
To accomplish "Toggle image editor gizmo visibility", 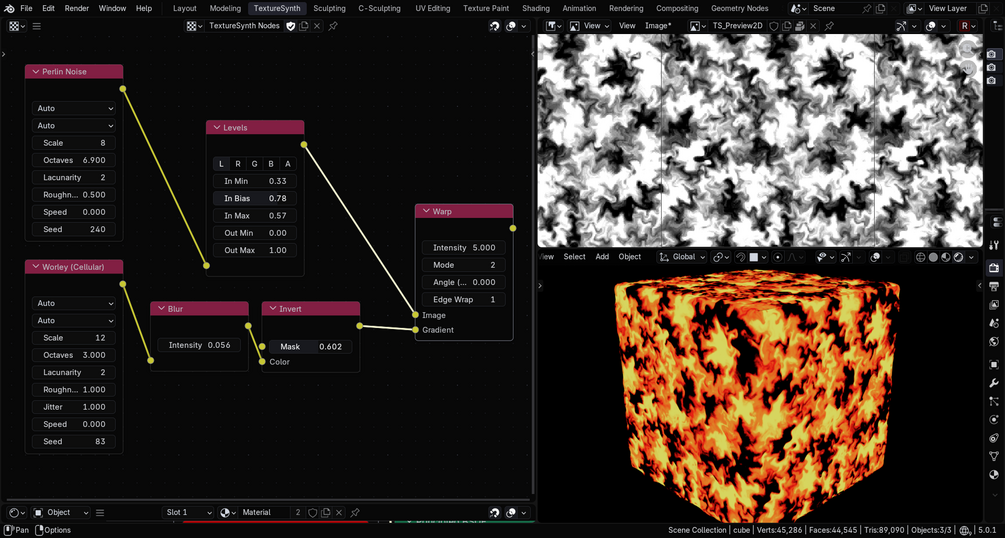I will 902,26.
